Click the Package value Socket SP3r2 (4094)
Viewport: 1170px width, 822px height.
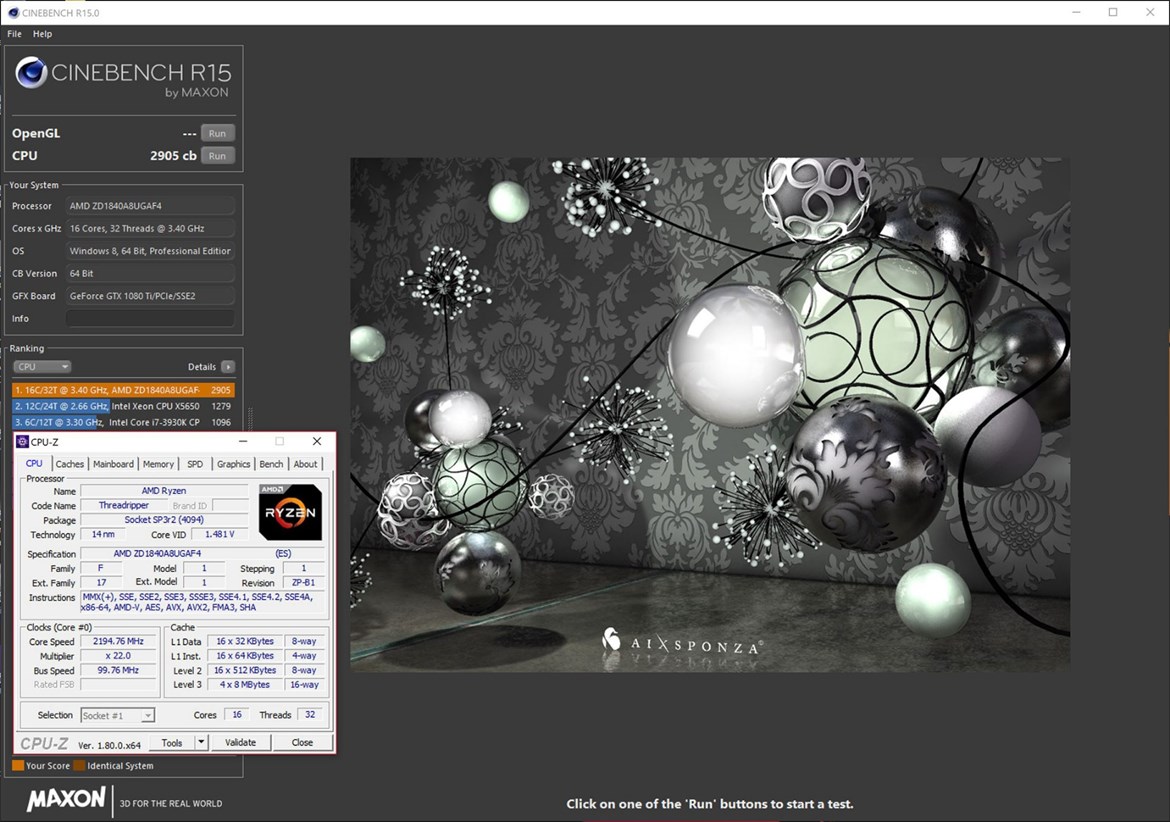coord(164,520)
